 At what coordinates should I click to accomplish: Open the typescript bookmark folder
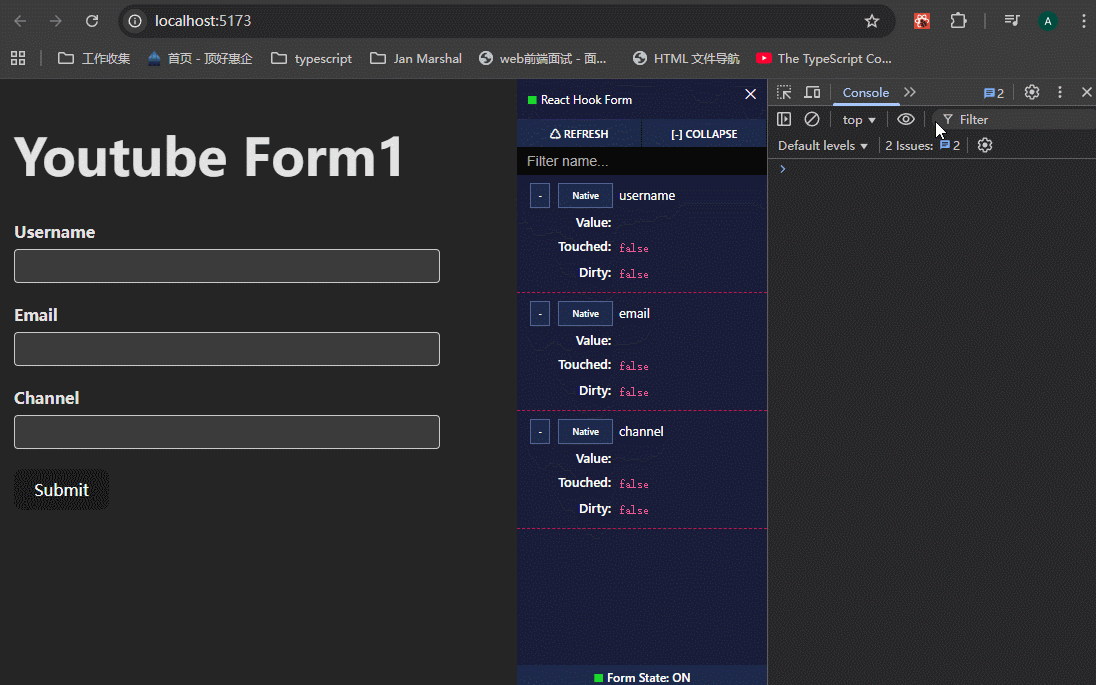pos(311,58)
